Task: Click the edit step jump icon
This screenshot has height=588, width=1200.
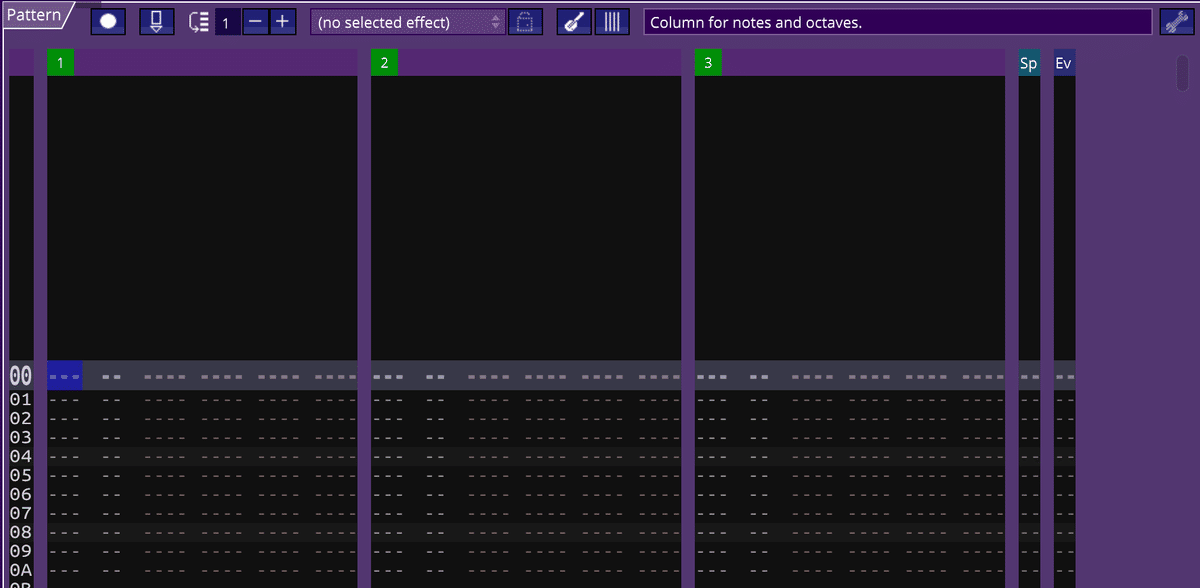Action: tap(198, 22)
